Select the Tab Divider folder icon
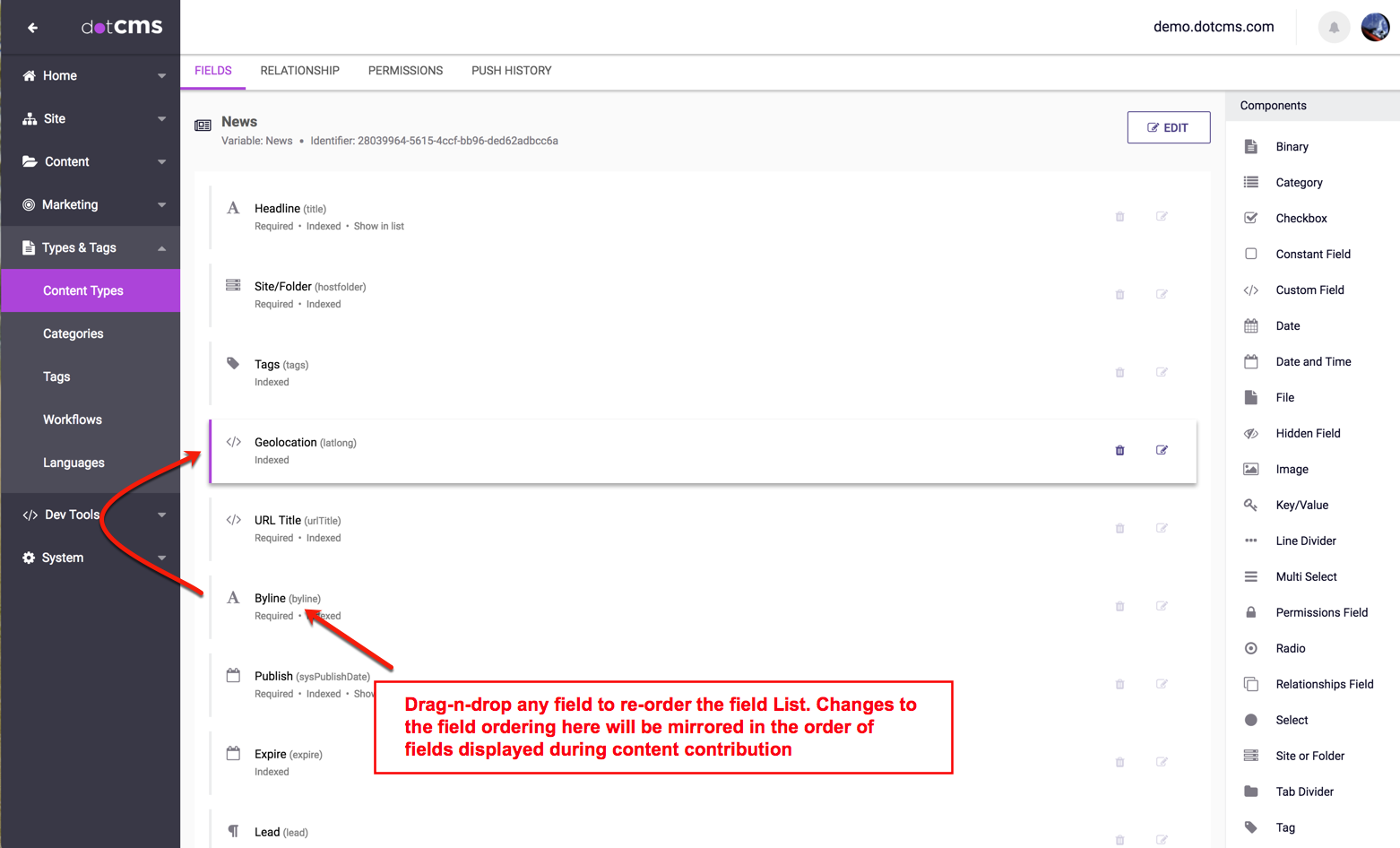Screen dimensions: 1400x848 1251,792
